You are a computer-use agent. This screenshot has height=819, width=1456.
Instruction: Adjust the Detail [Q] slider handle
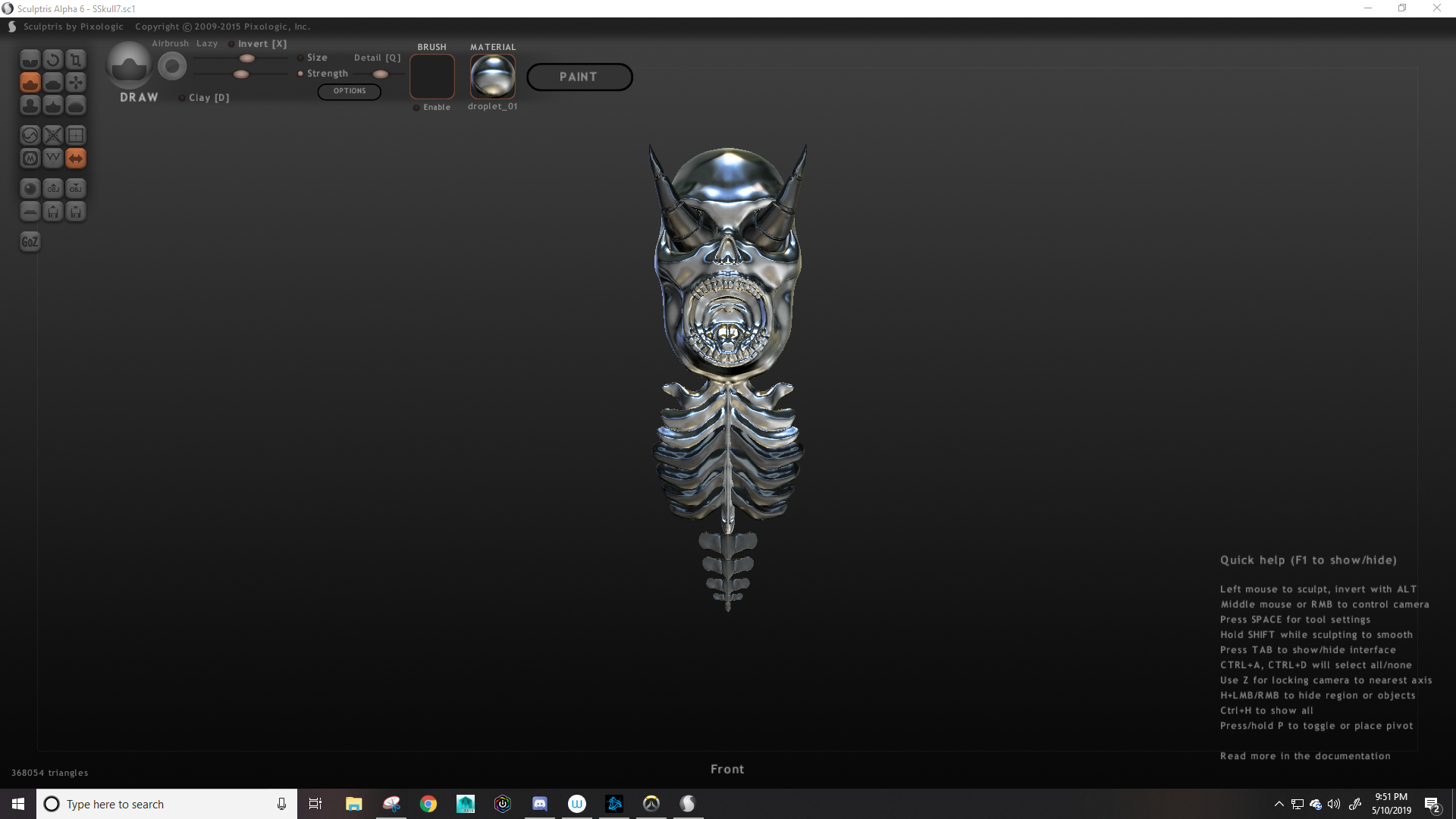point(381,74)
